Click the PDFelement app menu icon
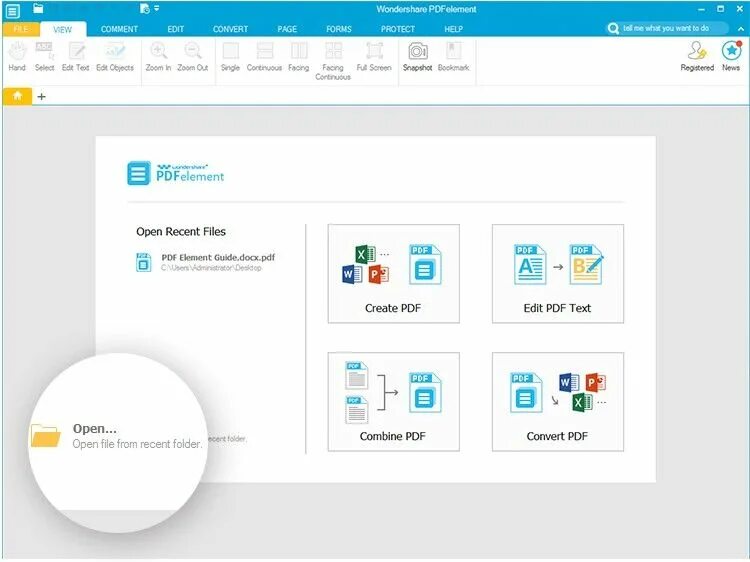 pos(12,11)
